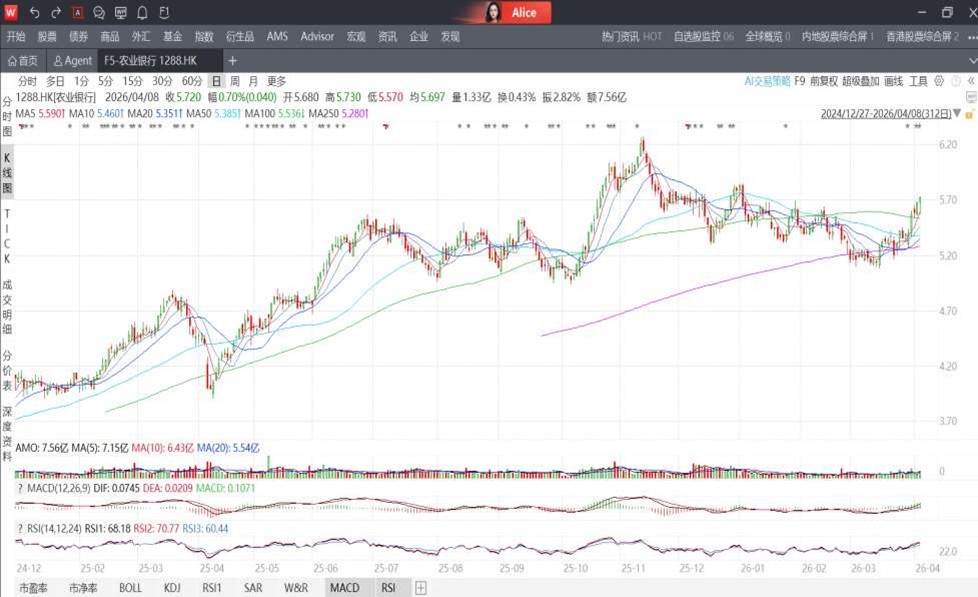Add indicator with the plus box
978x597 pixels.
pos(421,588)
